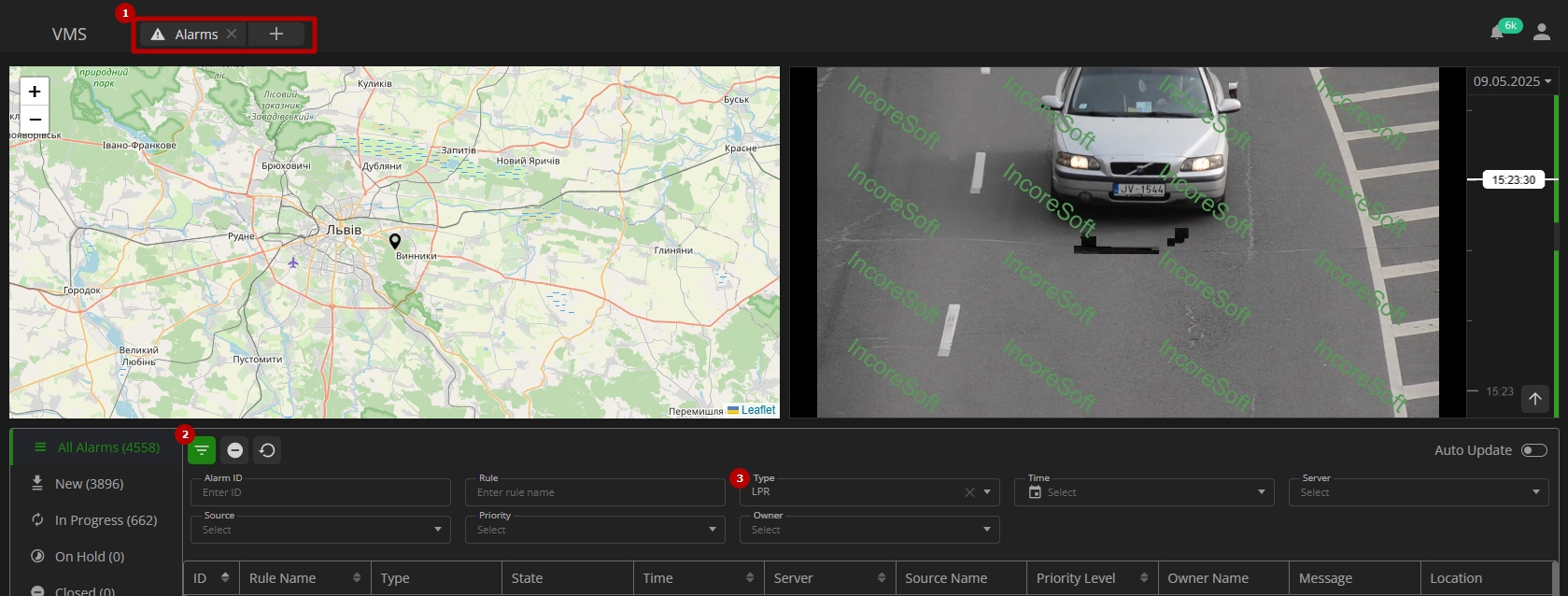
Task: Click the 6k notification badge
Action: pos(1510,26)
